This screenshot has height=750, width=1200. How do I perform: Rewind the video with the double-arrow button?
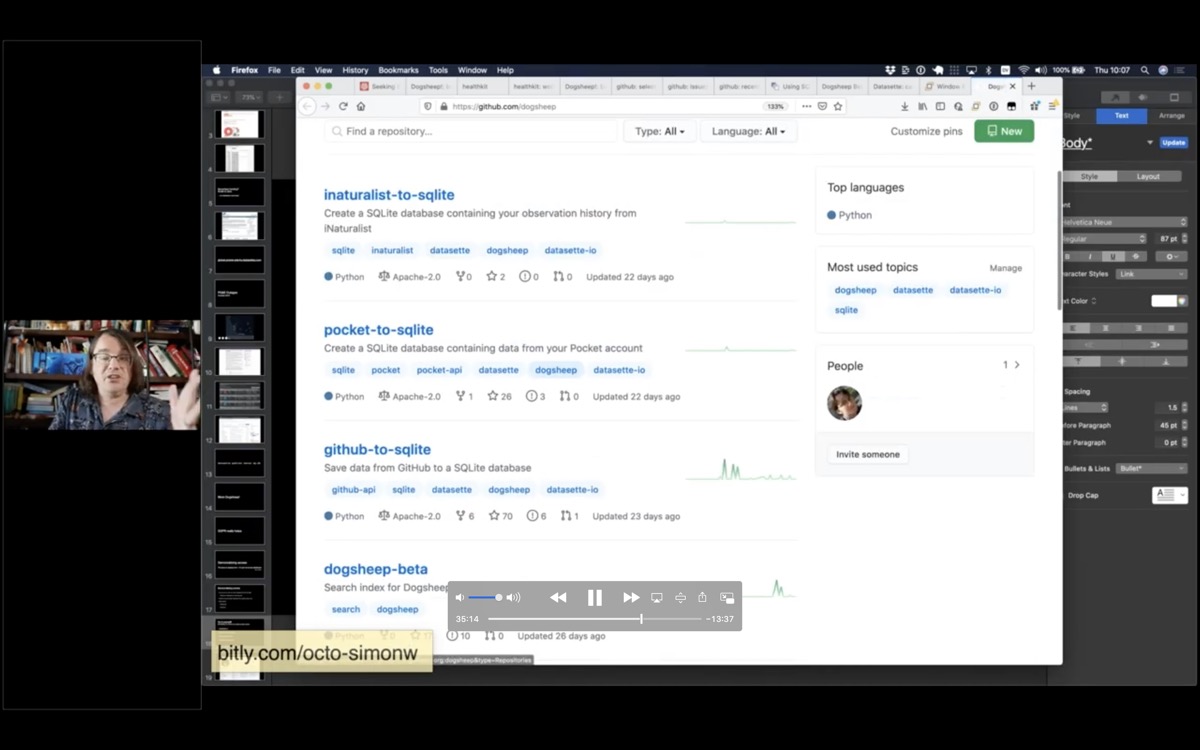point(558,598)
